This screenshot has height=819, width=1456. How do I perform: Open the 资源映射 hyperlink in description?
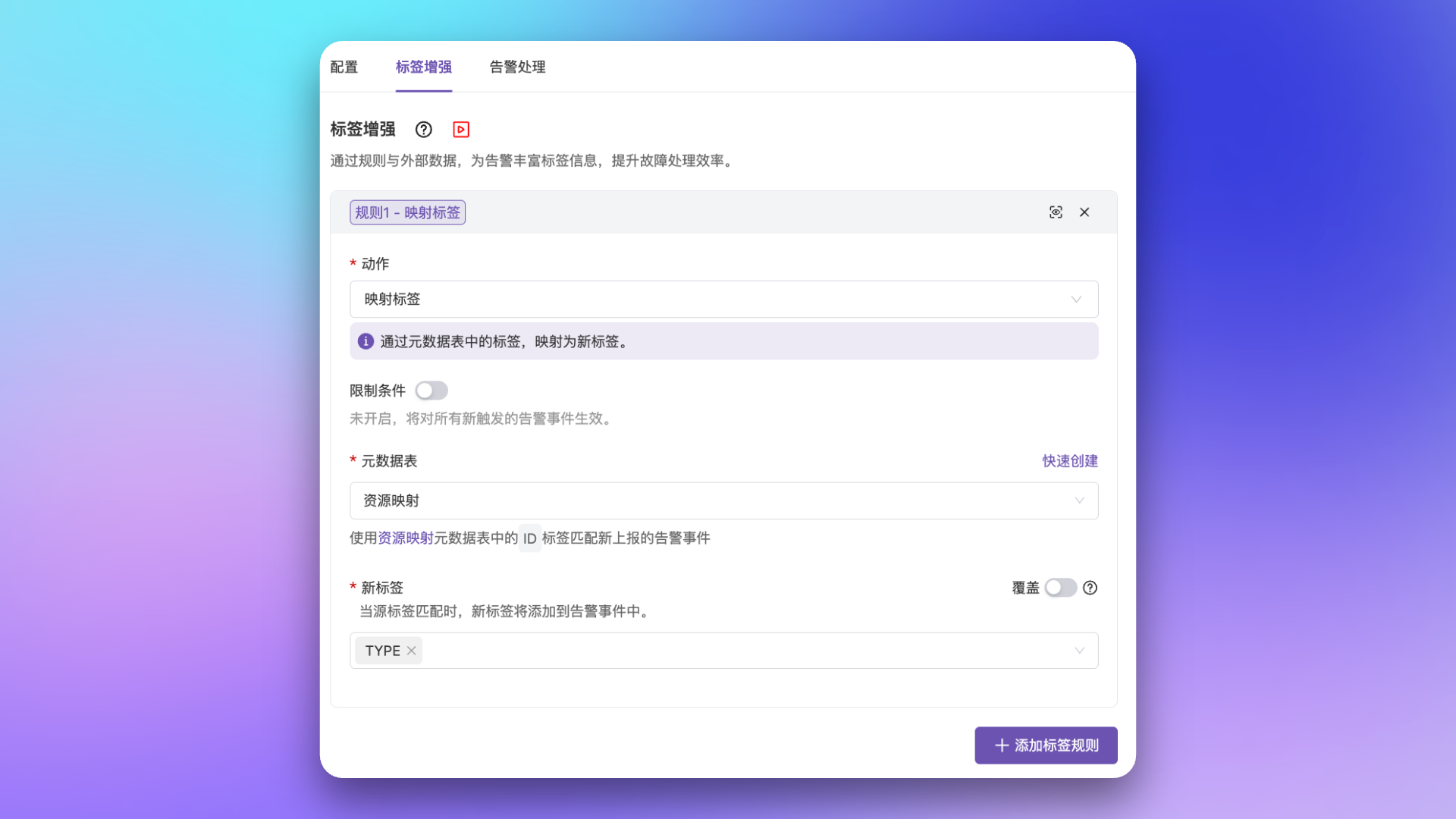[x=406, y=538]
